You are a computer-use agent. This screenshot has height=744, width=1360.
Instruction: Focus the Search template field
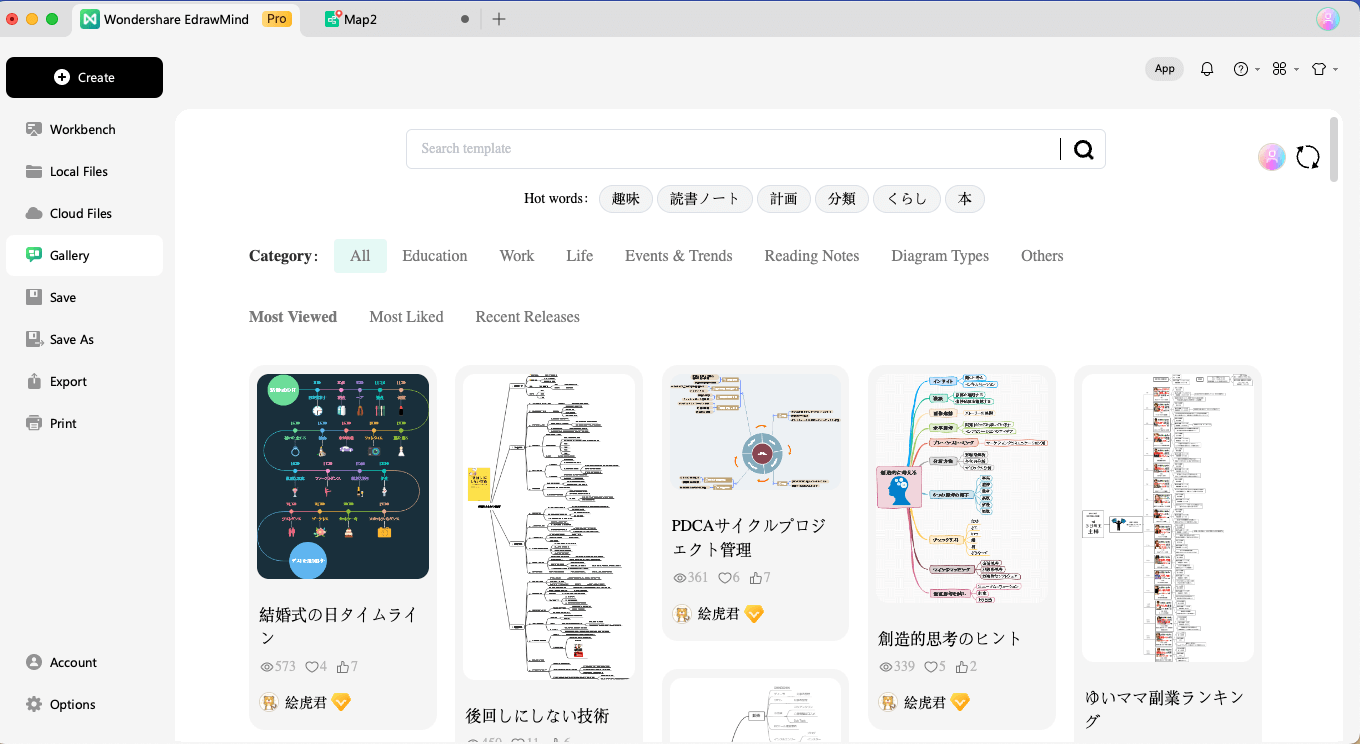[x=733, y=149]
